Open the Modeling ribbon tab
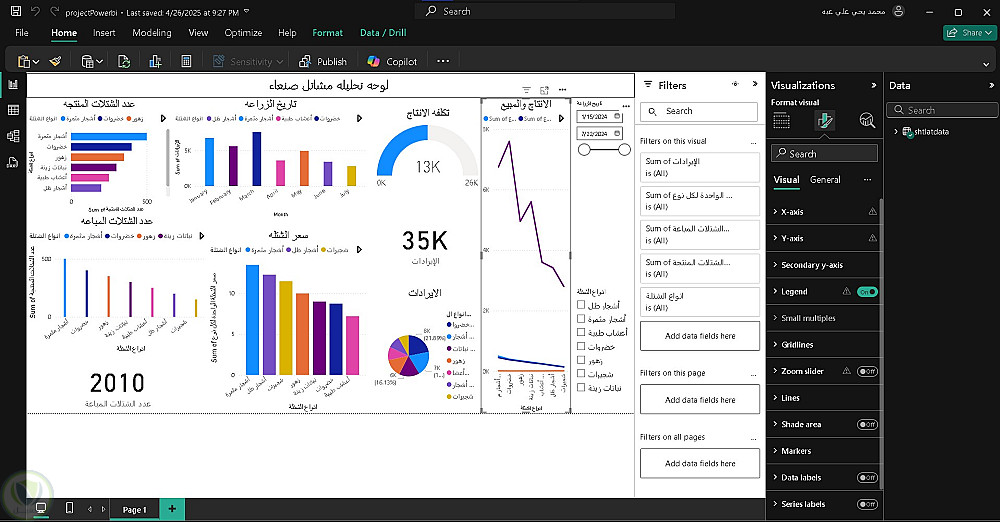 click(152, 33)
